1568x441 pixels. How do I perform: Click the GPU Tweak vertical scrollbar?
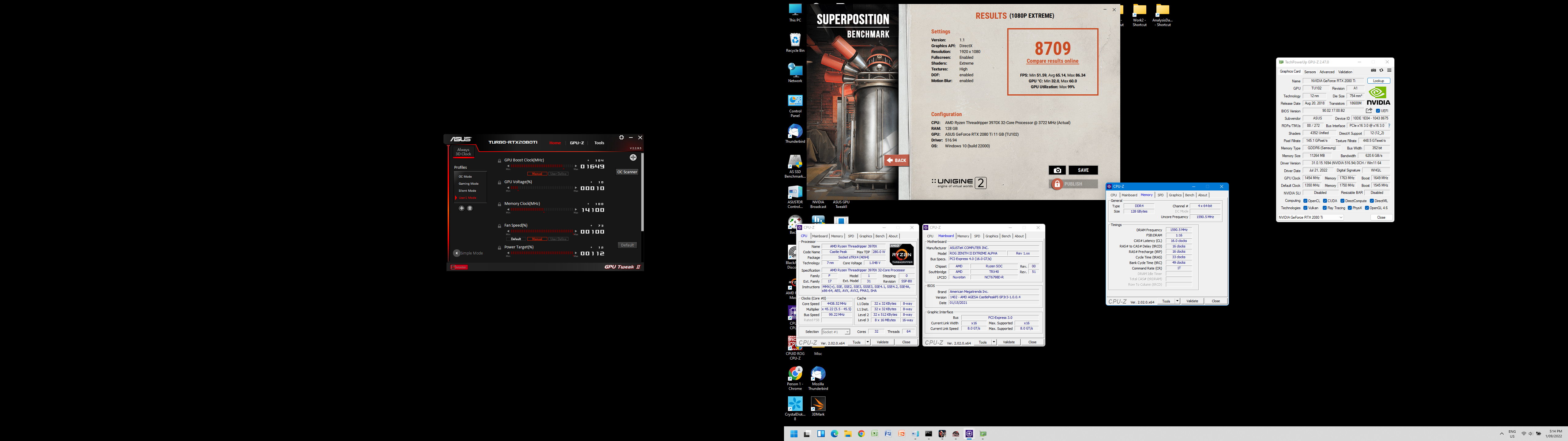tap(643, 192)
